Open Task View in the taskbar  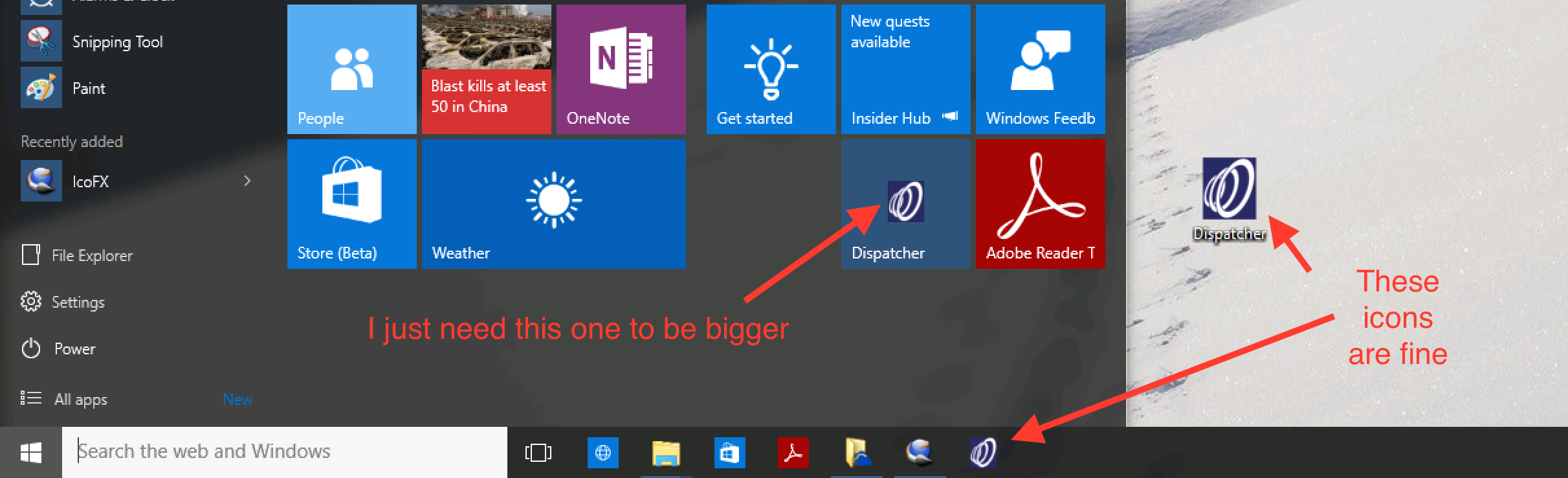coord(538,452)
